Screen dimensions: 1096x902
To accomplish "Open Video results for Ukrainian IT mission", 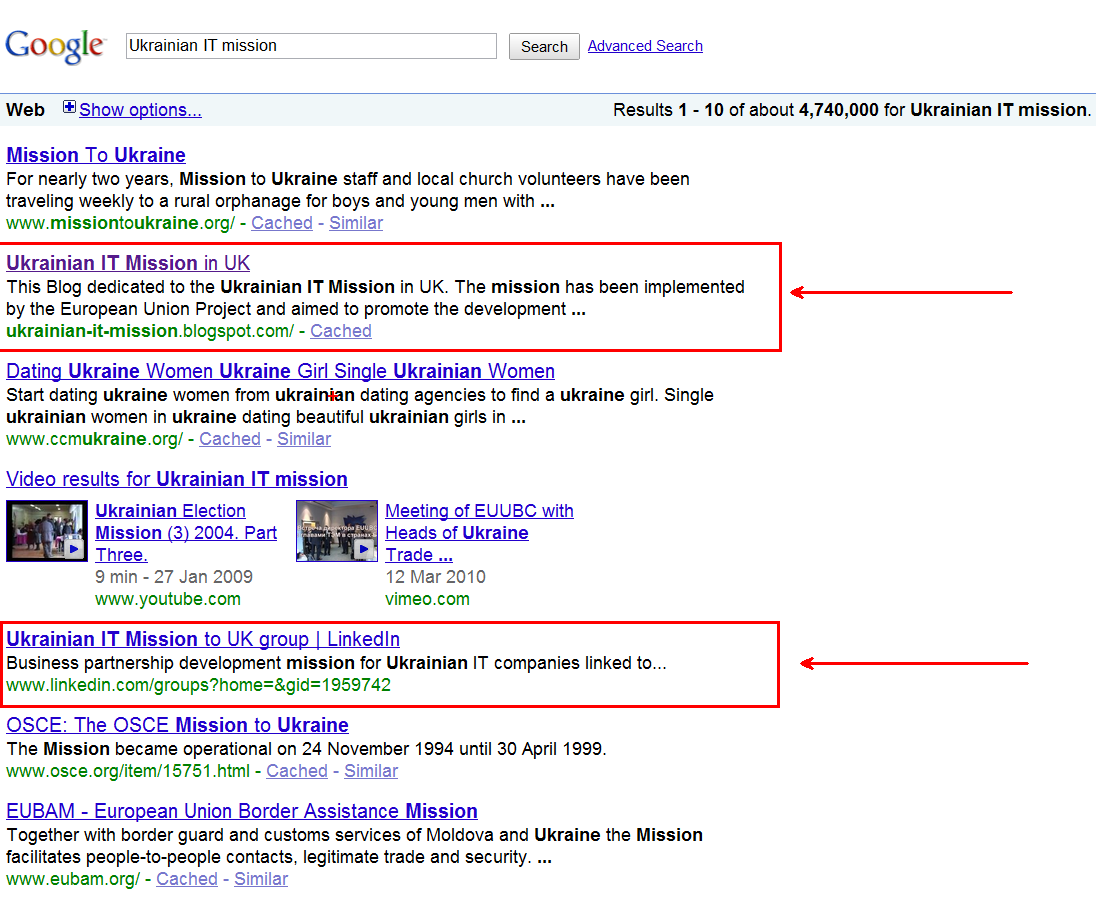I will click(177, 479).
